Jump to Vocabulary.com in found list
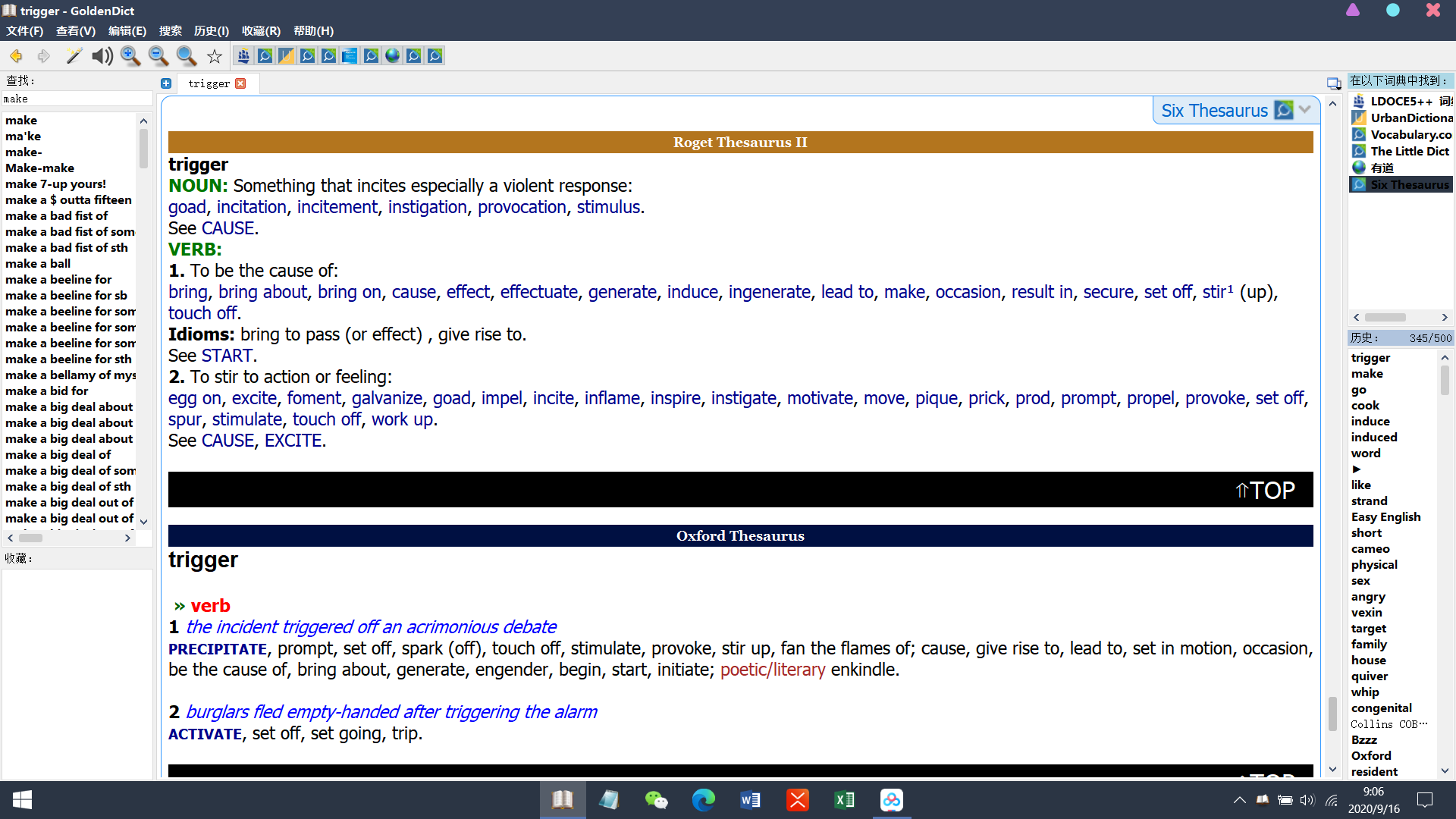This screenshot has height=819, width=1456. click(1401, 134)
